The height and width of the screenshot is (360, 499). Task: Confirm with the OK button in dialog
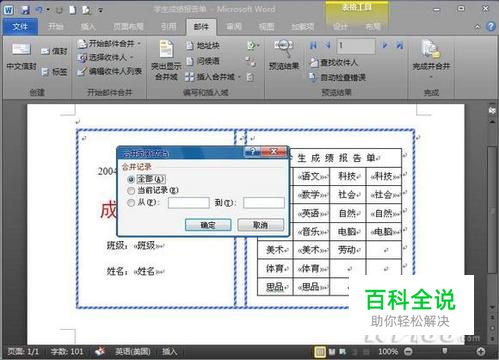[x=208, y=225]
